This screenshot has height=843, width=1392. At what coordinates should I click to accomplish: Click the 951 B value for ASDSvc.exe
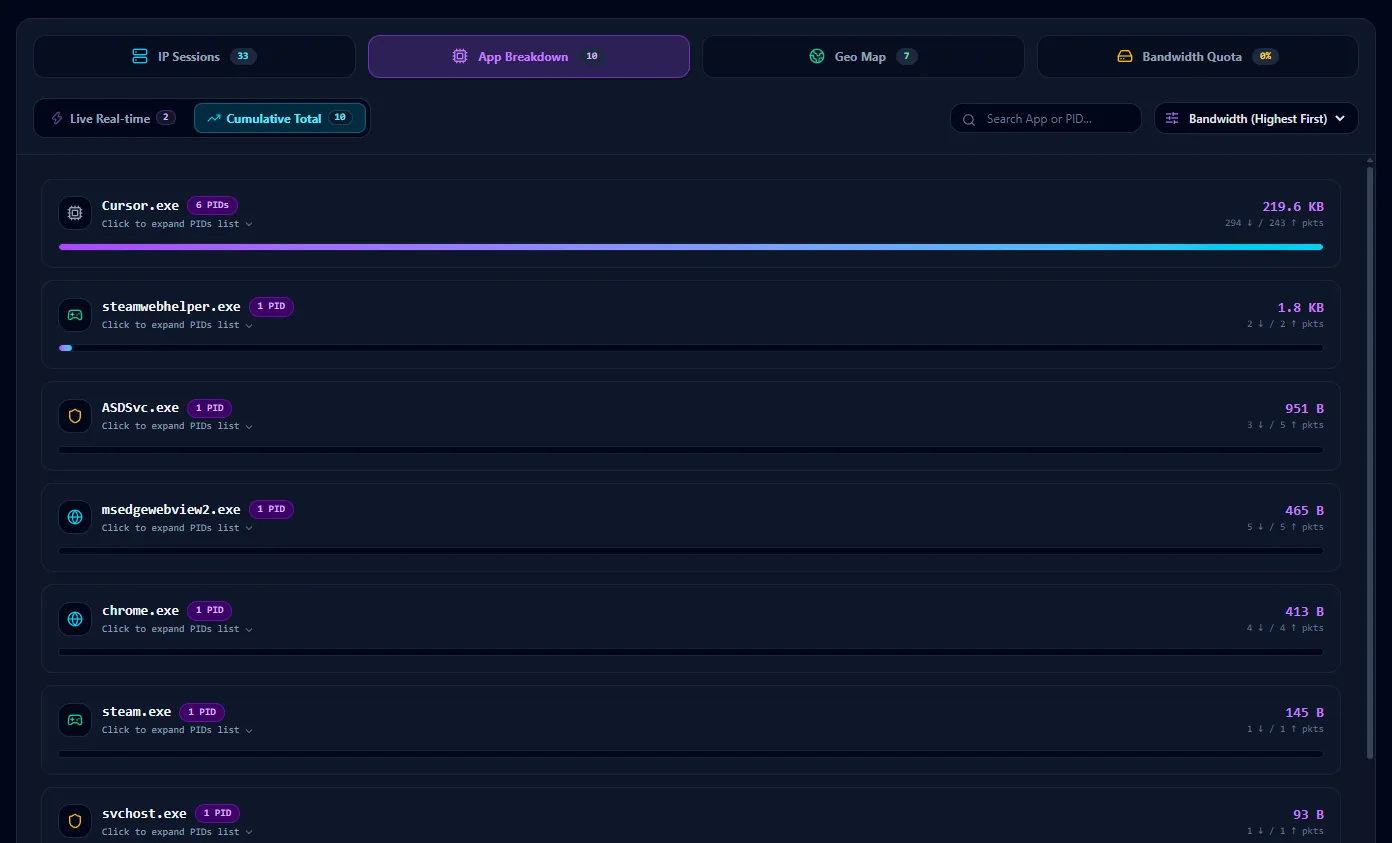click(1304, 409)
